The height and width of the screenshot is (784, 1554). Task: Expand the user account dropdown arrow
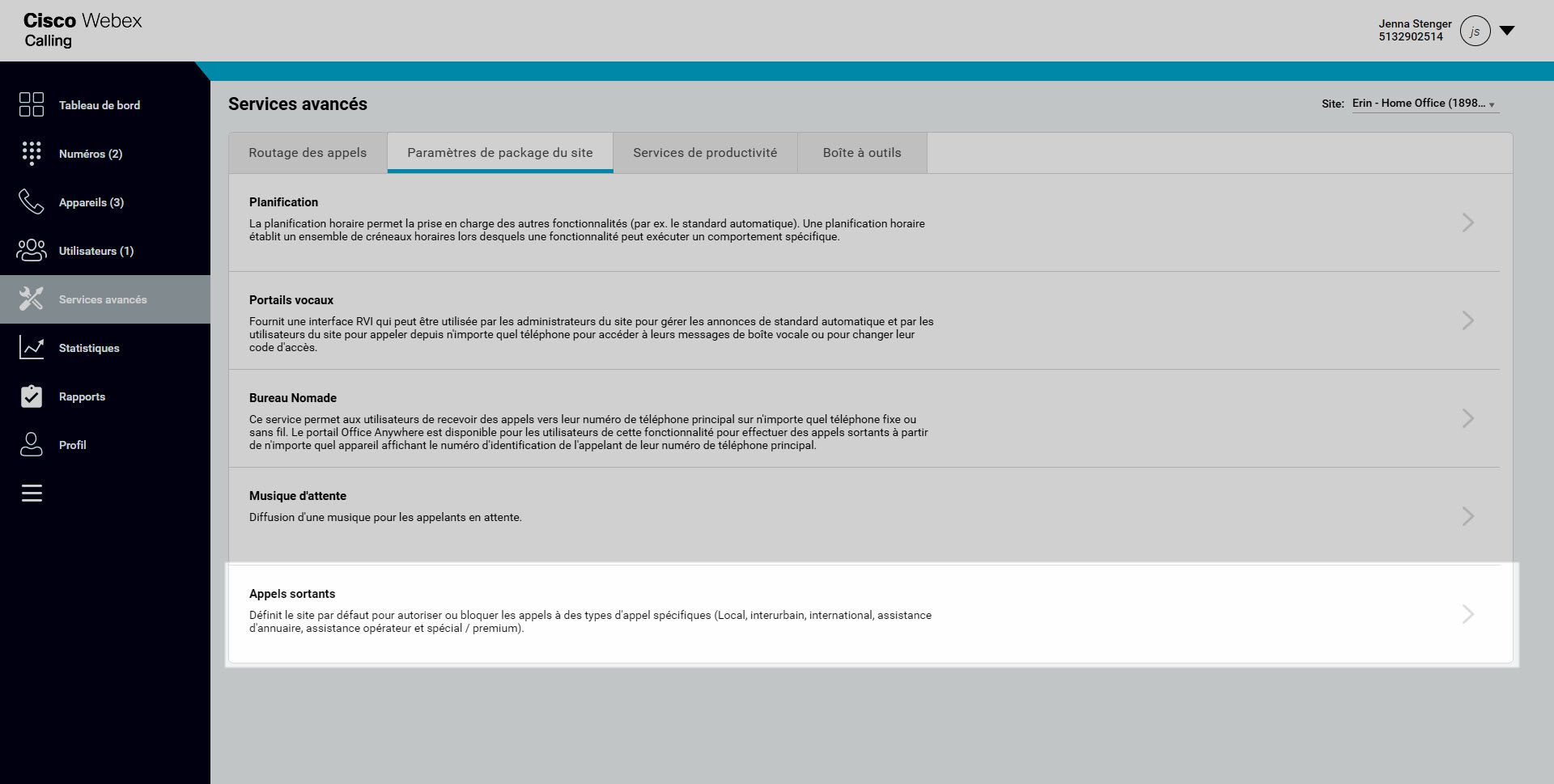(1506, 31)
